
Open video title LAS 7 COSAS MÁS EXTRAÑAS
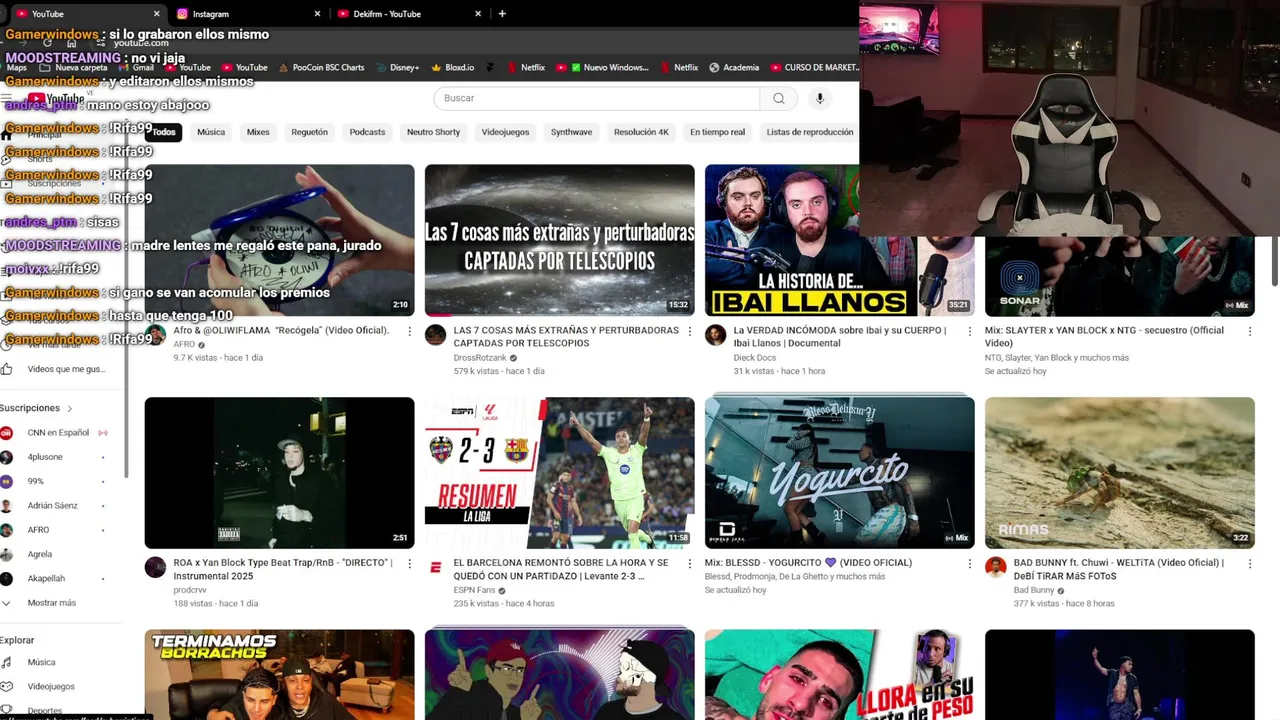[x=566, y=336]
